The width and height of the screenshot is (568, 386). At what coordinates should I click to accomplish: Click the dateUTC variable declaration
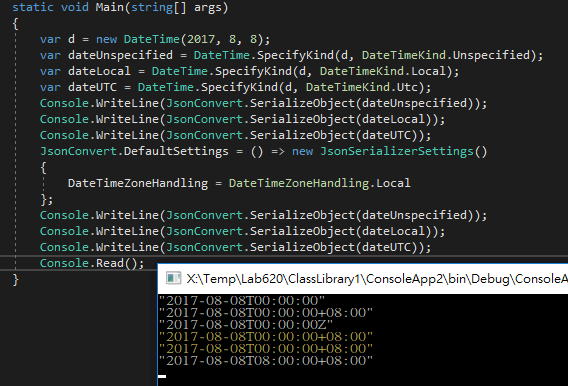pos(92,87)
